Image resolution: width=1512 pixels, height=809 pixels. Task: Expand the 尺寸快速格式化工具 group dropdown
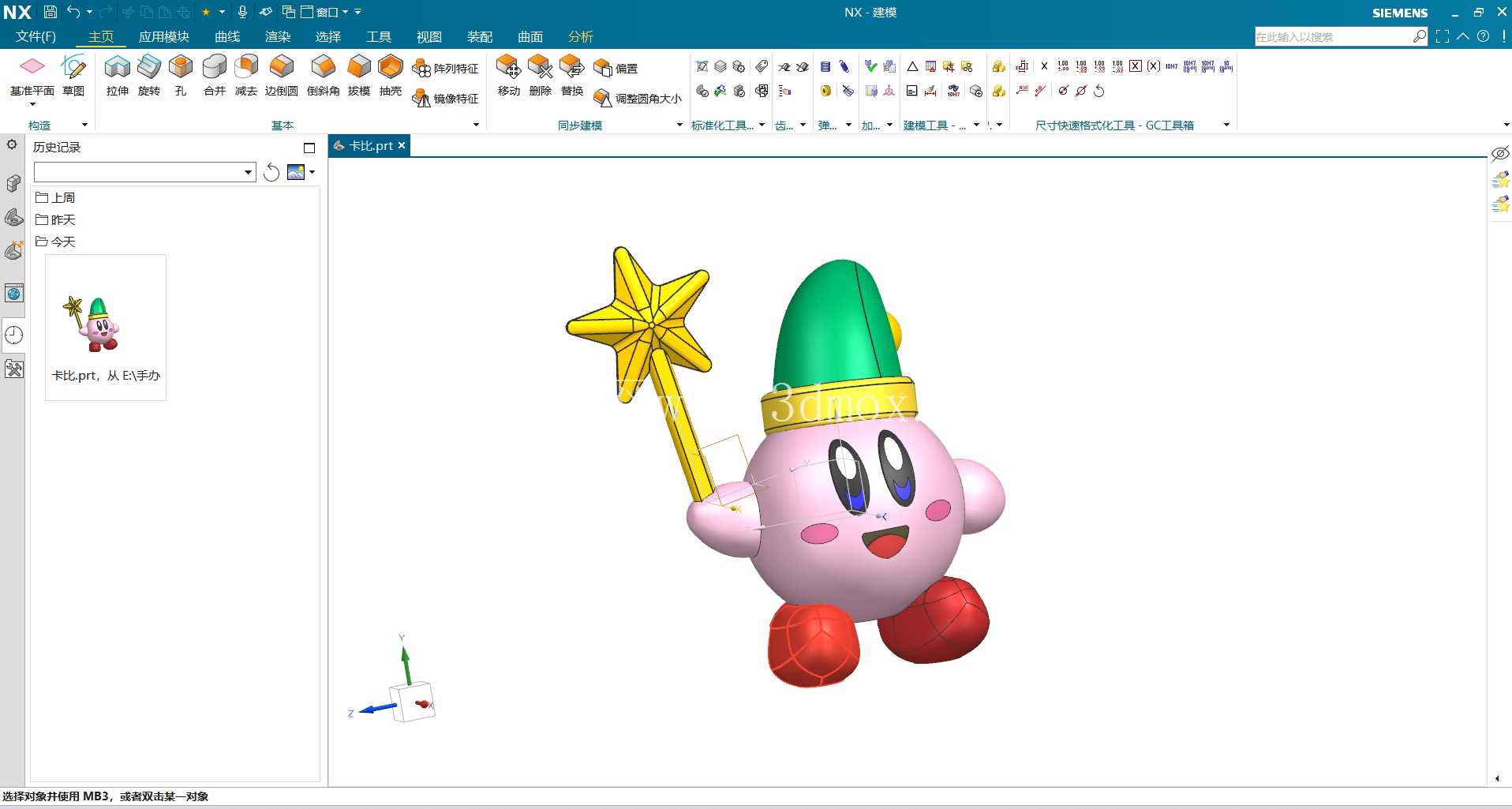point(1226,125)
